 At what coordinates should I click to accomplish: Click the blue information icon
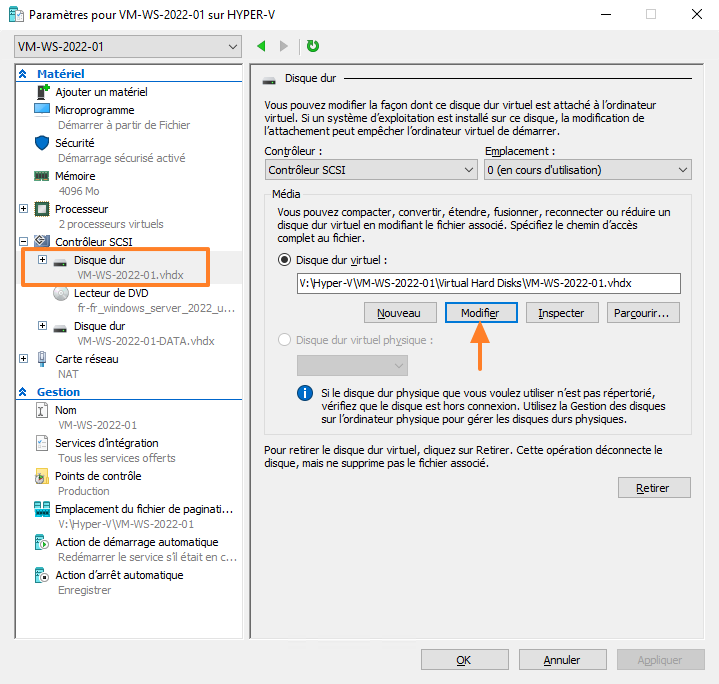[x=305, y=393]
